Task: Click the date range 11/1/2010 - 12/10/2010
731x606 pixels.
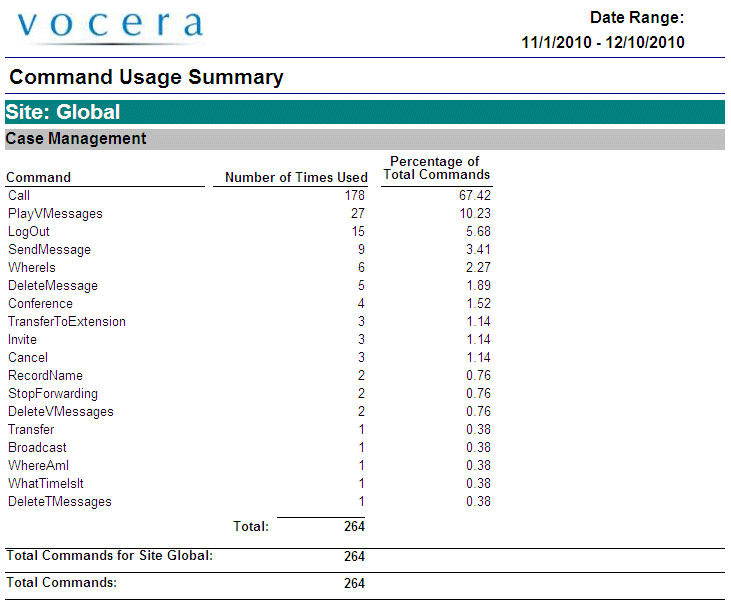Action: click(603, 43)
